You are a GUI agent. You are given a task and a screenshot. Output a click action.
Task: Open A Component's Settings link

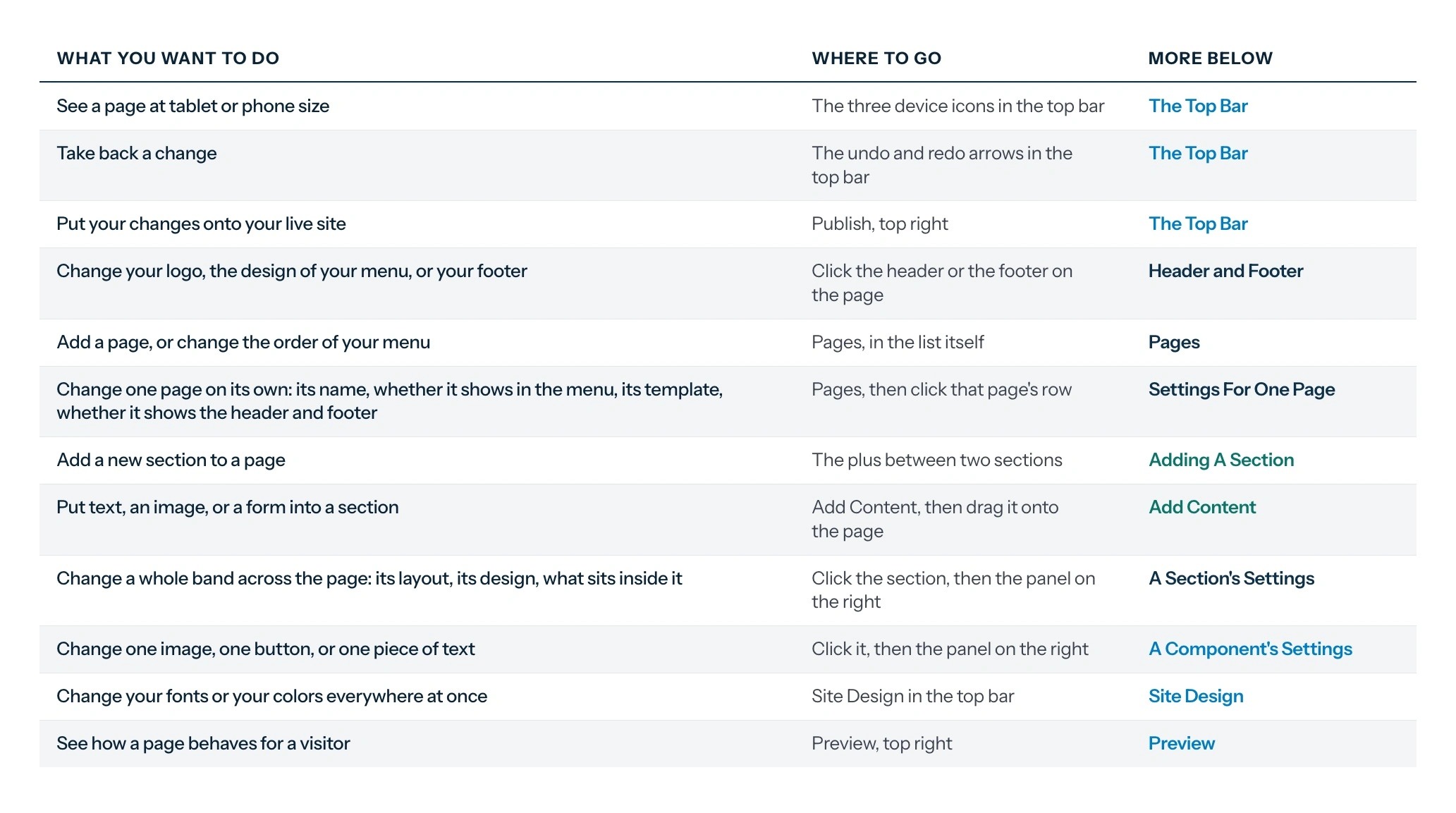1250,649
